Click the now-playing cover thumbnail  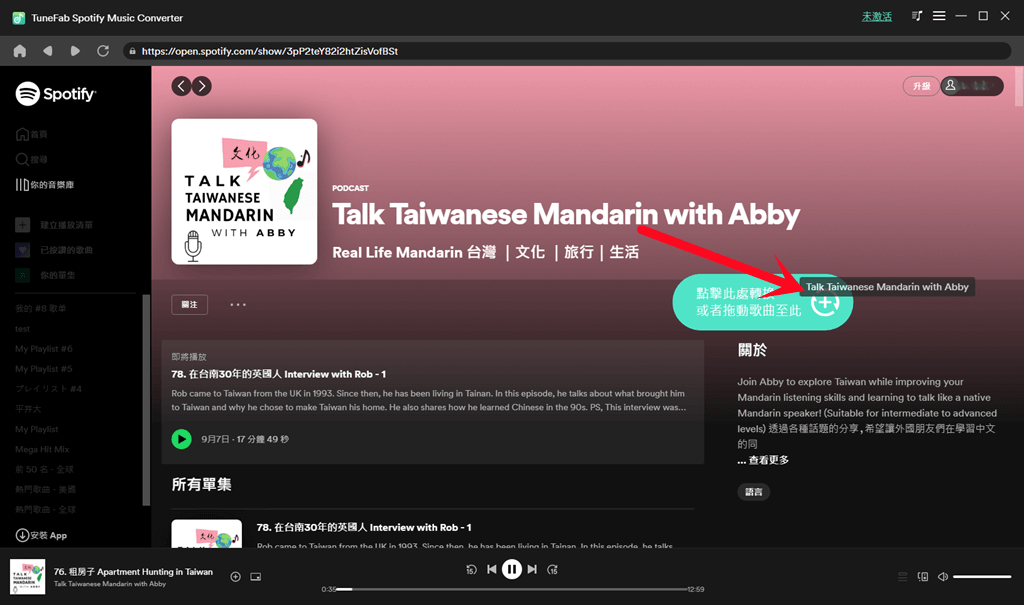pos(27,576)
